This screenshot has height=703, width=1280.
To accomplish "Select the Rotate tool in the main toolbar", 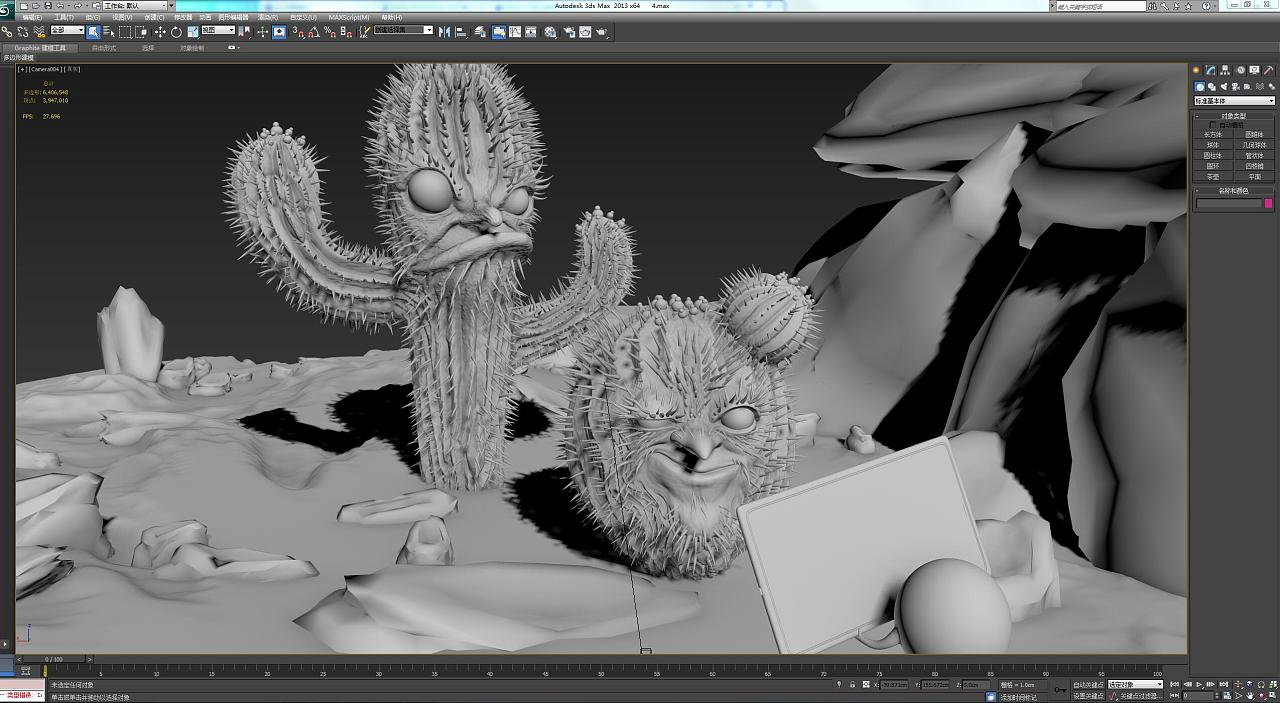I will [x=176, y=32].
